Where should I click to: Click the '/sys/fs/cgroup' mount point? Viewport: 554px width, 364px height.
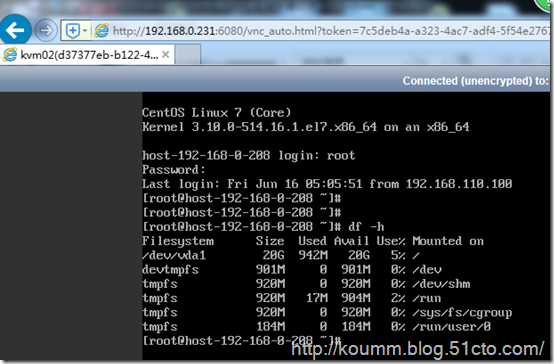coord(462,312)
